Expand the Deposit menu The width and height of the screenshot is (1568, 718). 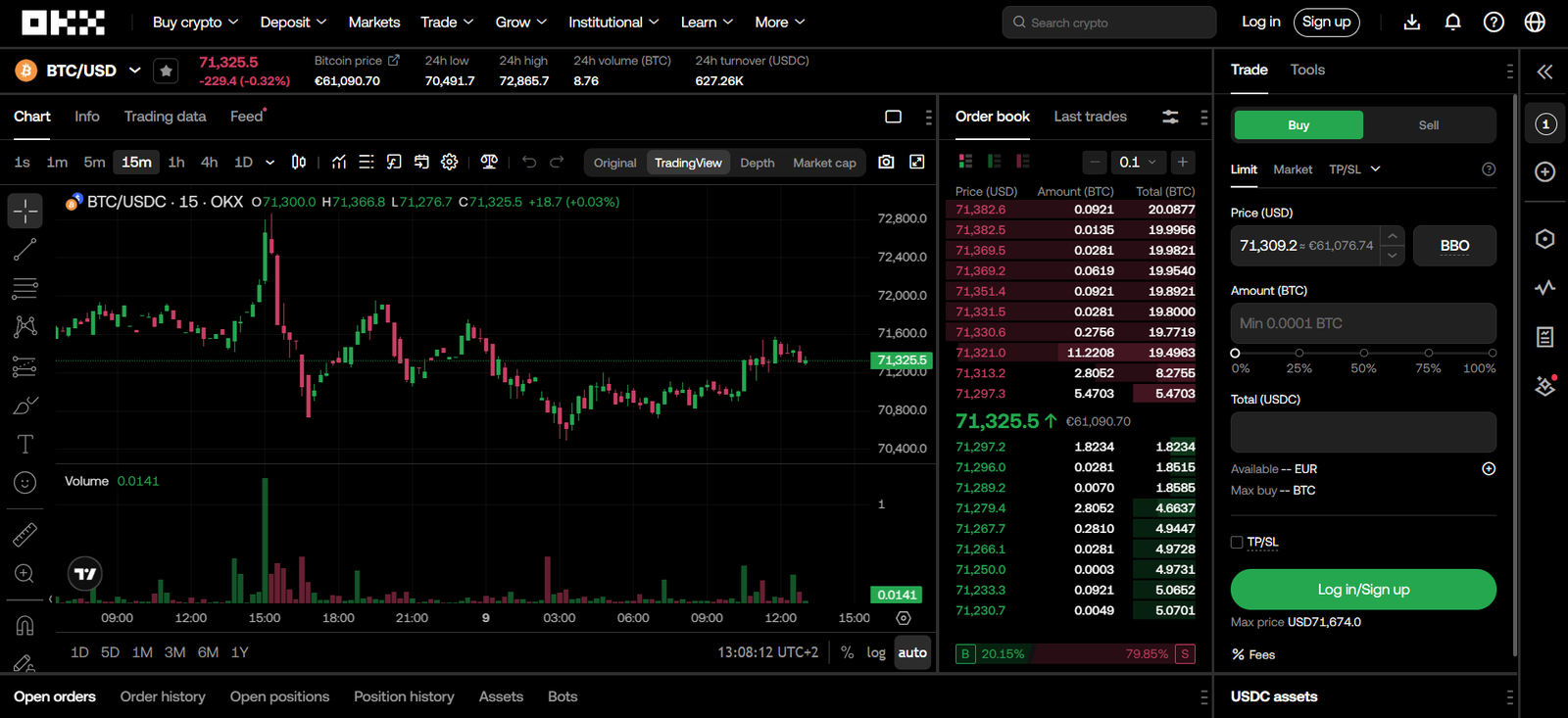pyautogui.click(x=293, y=22)
